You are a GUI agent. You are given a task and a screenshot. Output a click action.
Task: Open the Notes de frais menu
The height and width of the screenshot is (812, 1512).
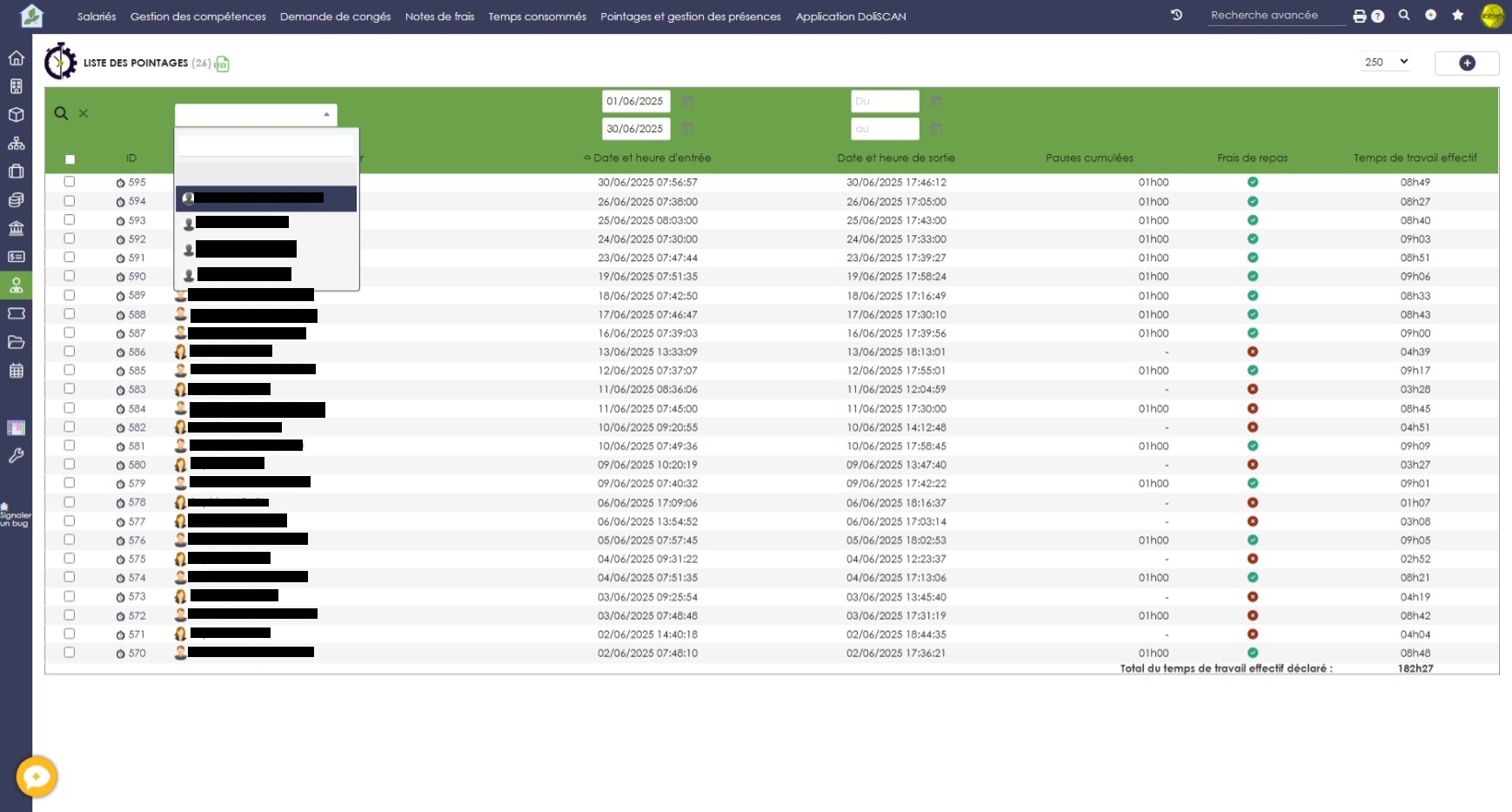[x=439, y=17]
